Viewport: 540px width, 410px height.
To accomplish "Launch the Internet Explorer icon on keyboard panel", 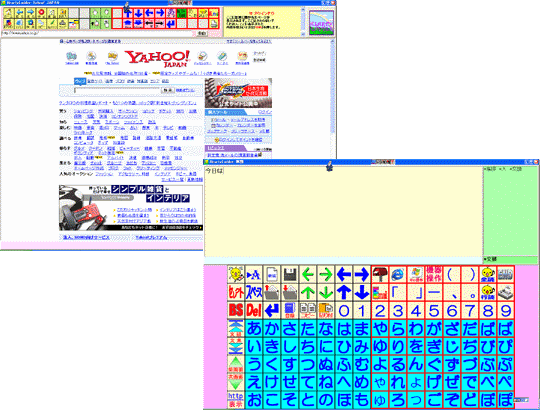I will click(398, 274).
